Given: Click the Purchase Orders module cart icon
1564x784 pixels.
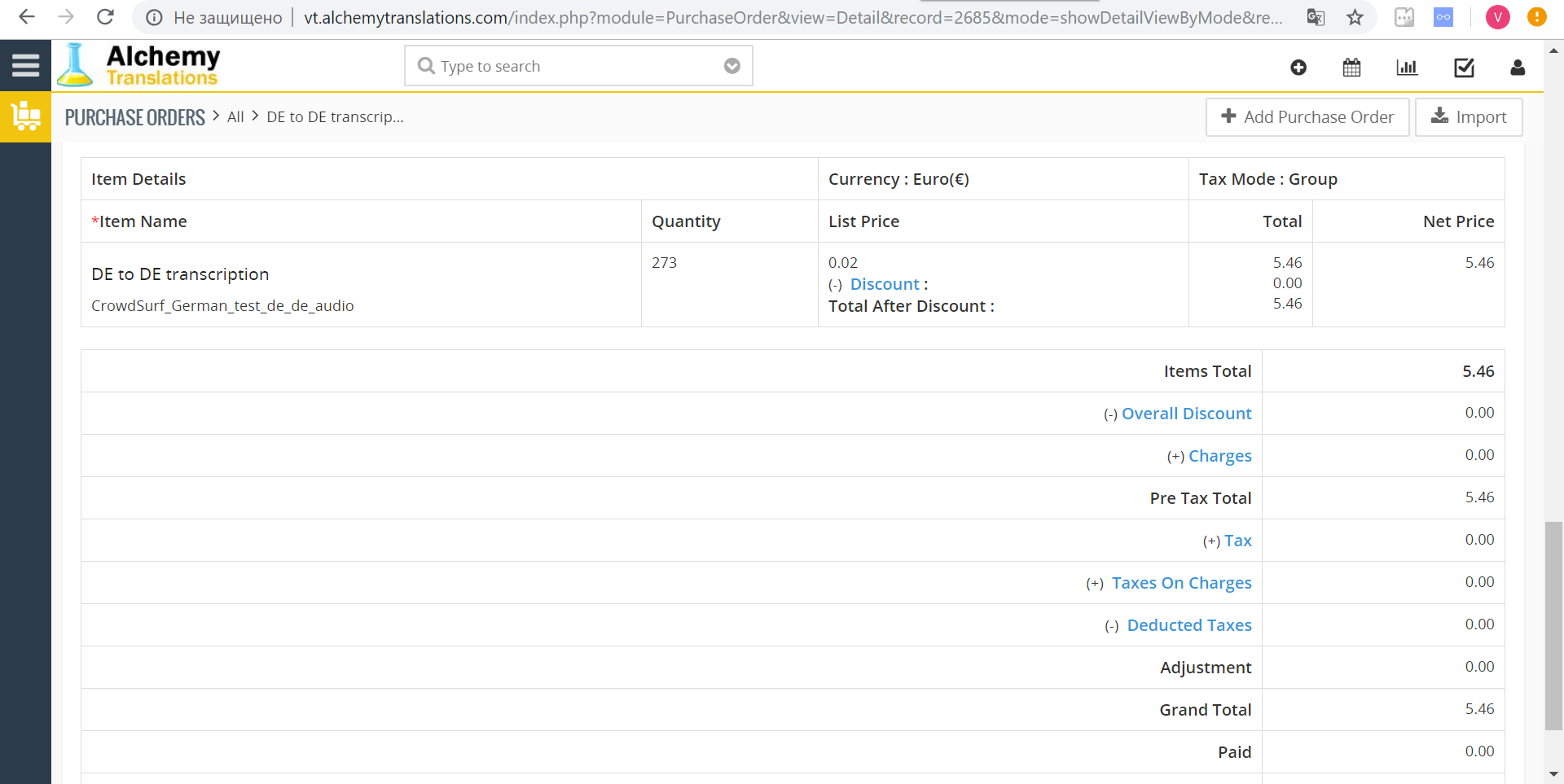Looking at the screenshot, I should tap(25, 116).
